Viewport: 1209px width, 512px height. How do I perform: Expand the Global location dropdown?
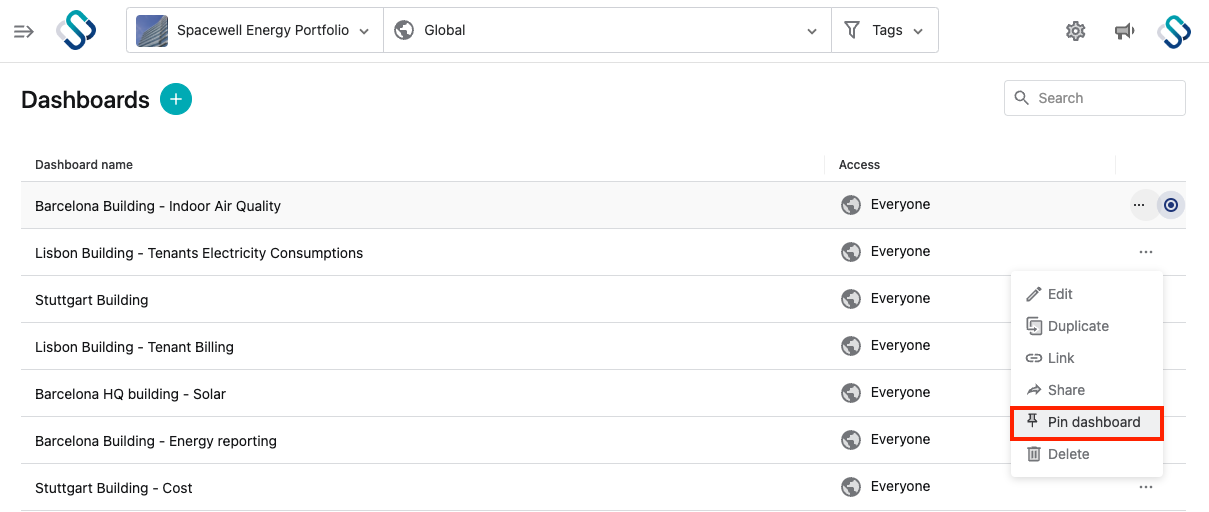(x=607, y=31)
